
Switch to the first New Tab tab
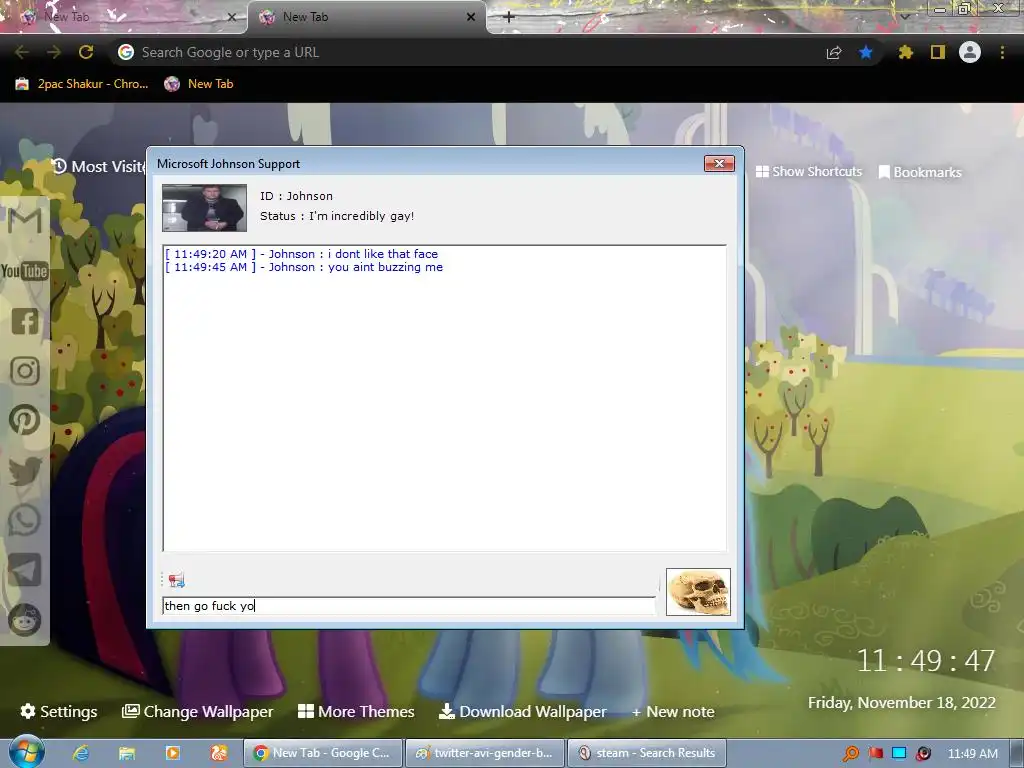click(x=124, y=17)
